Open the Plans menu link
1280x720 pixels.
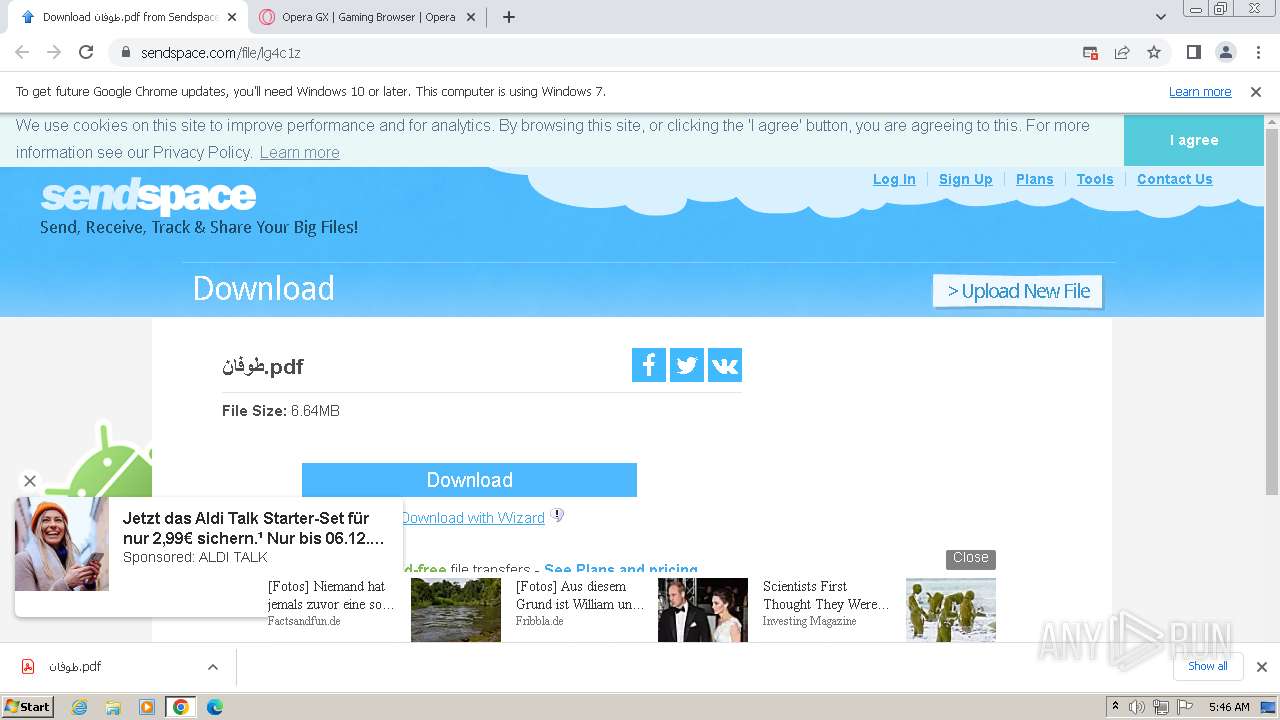coord(1034,179)
